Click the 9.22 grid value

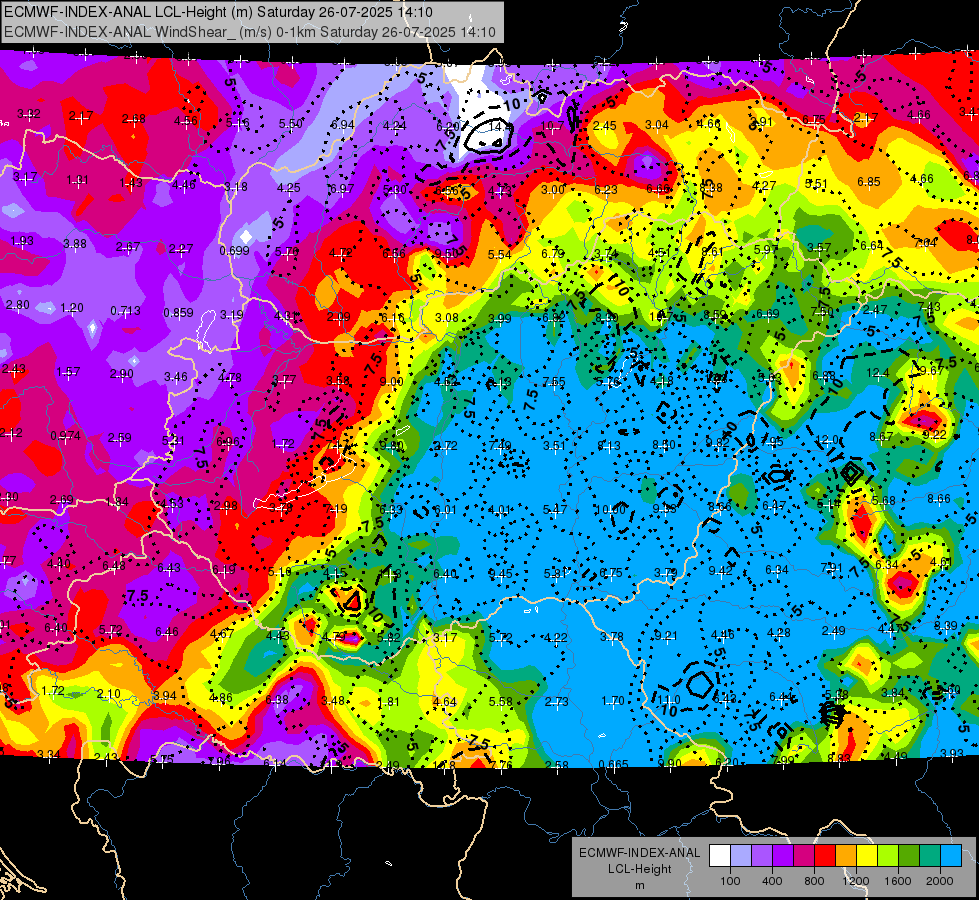coord(934,435)
